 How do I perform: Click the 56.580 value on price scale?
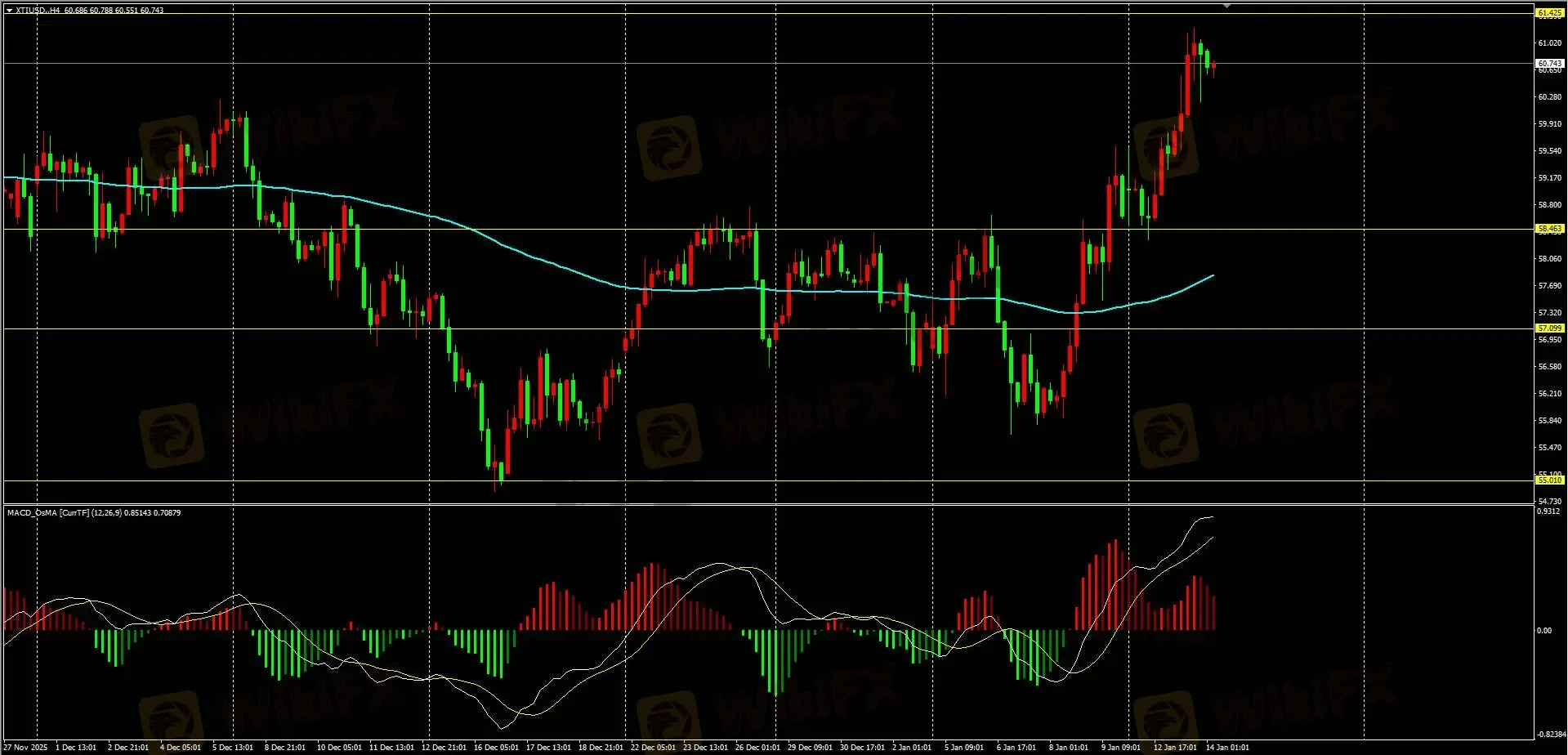1549,367
